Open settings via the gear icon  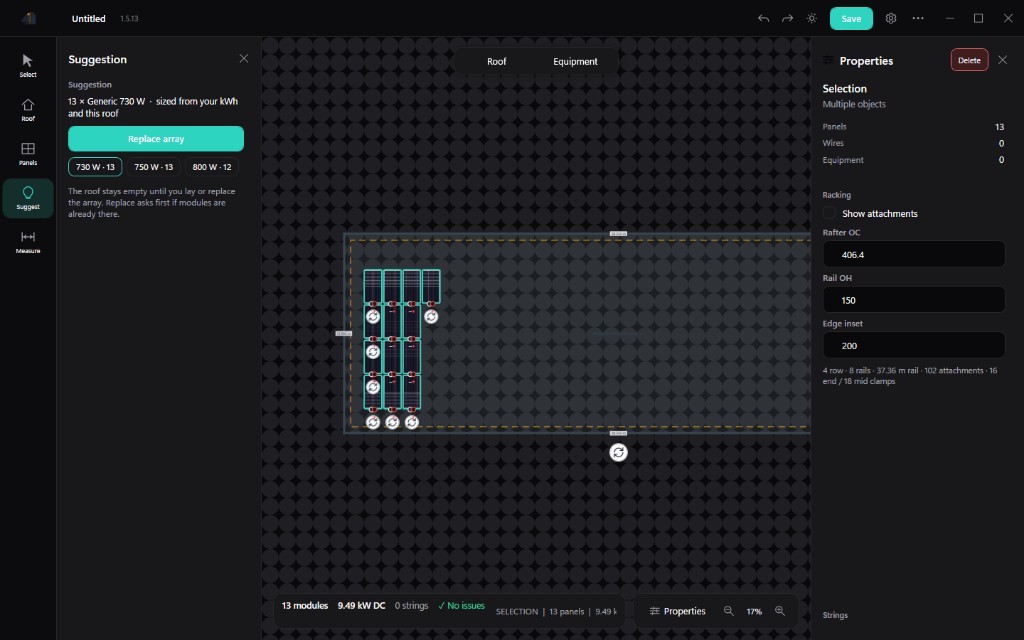tap(891, 18)
